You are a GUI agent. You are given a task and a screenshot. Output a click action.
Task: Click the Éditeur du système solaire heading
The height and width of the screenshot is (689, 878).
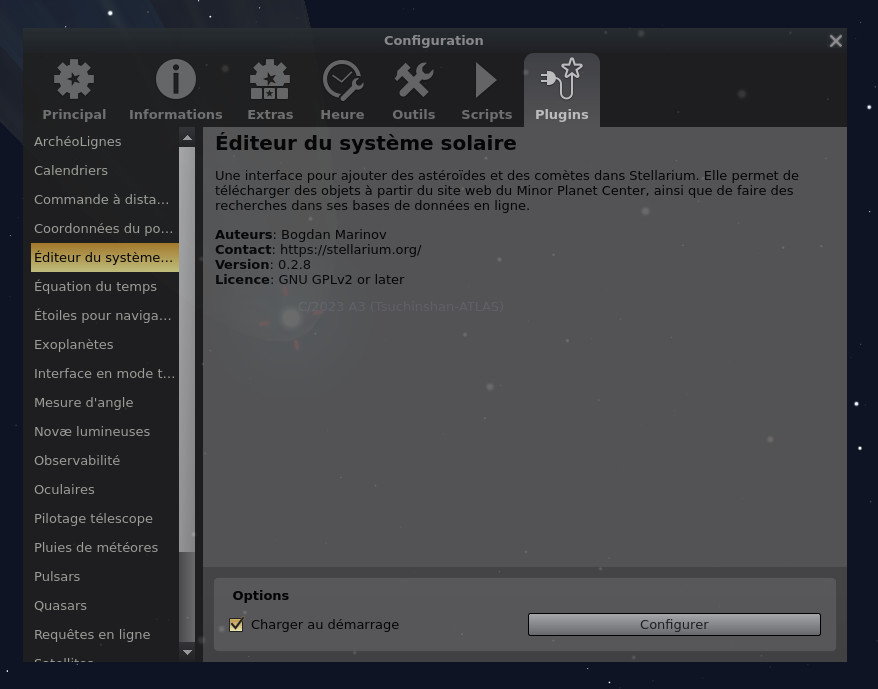(366, 143)
